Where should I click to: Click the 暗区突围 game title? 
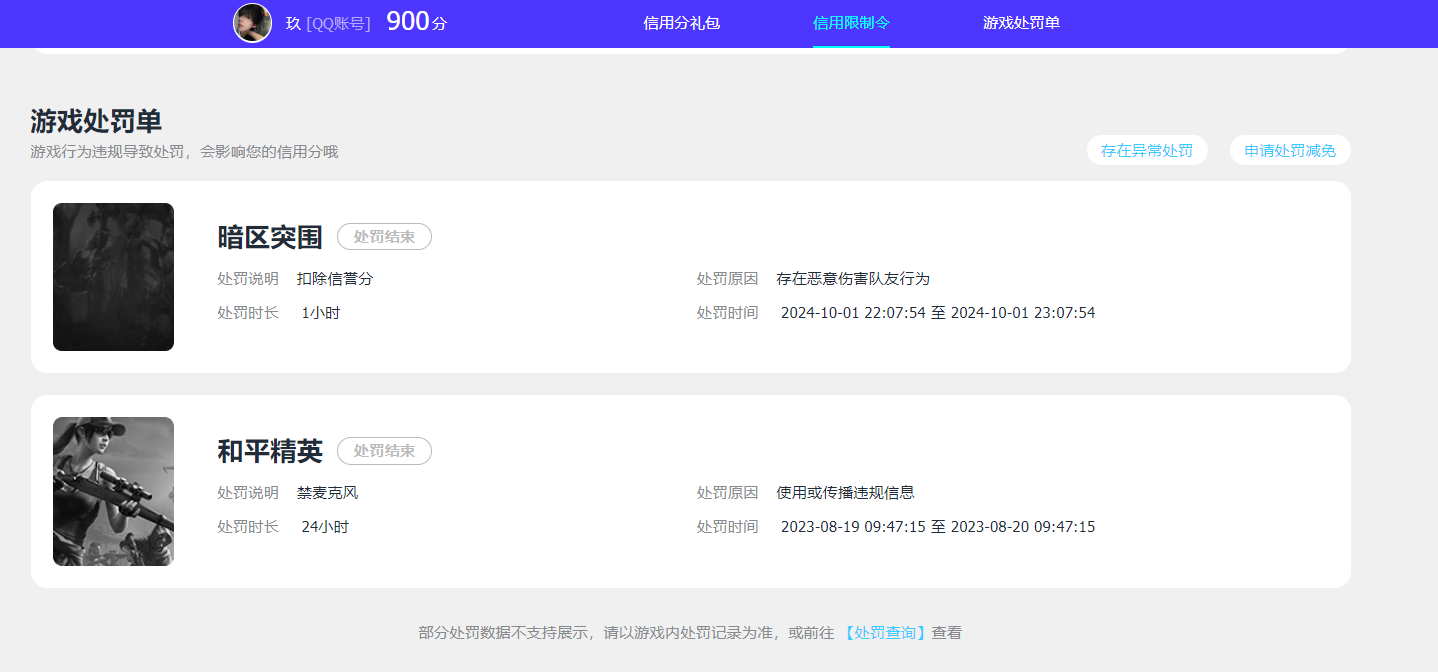pos(270,237)
